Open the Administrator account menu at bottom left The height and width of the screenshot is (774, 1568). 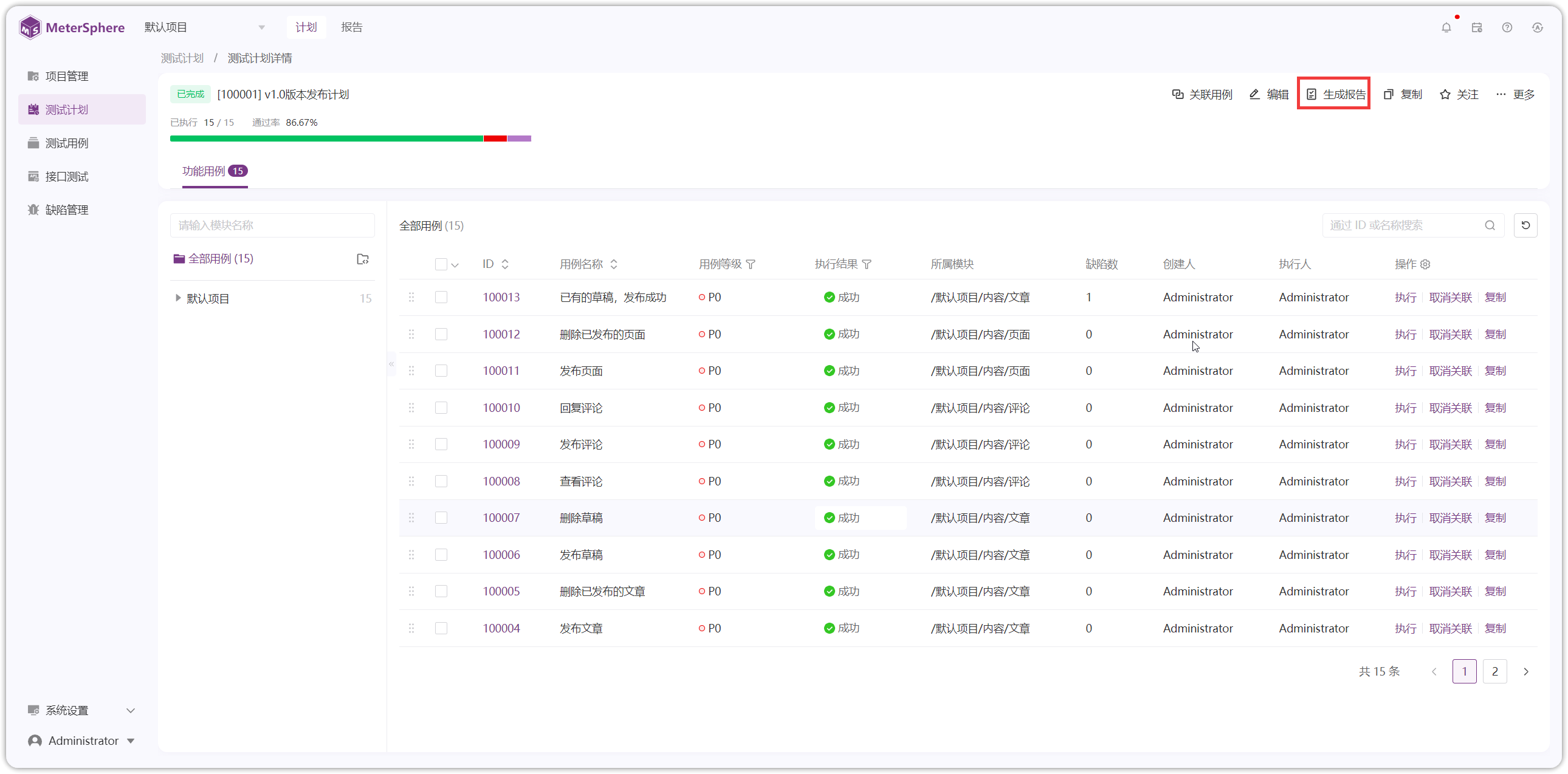coord(82,741)
